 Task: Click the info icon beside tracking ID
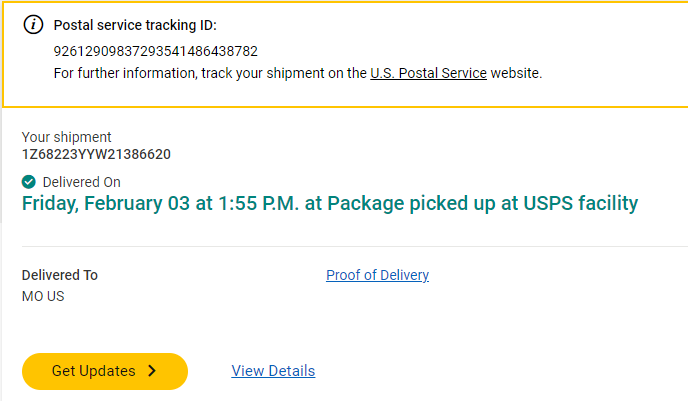(x=34, y=25)
